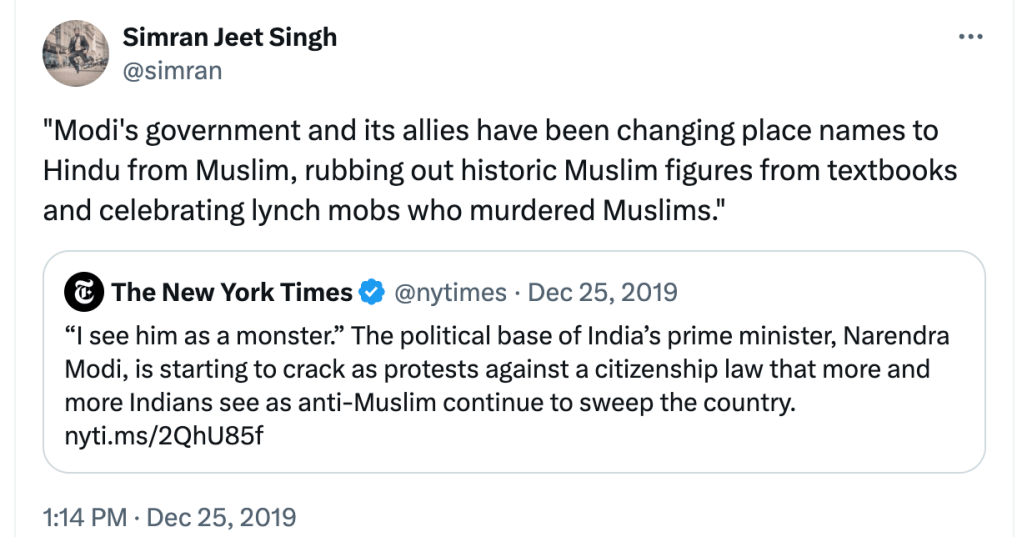This screenshot has width=1022, height=537.
Task: Click the @simran handle
Action: [x=172, y=70]
